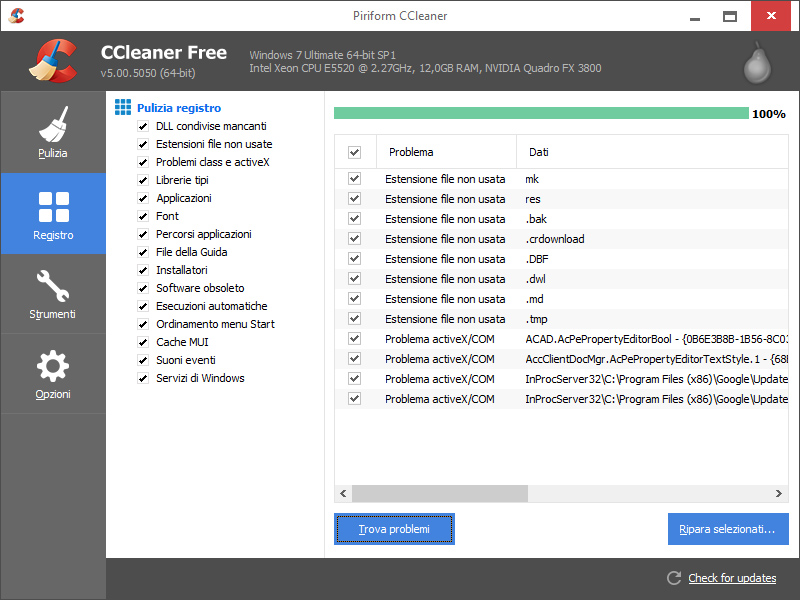Click the scan progress bar
Viewport: 800px width, 600px height.
click(541, 113)
